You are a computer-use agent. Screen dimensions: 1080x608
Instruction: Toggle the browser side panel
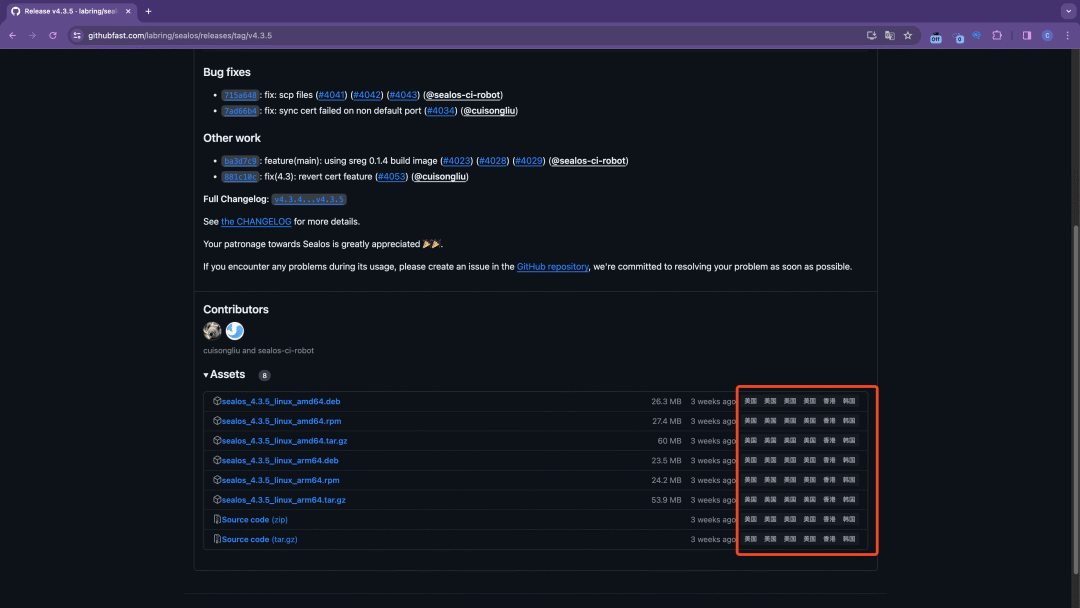tap(1027, 35)
